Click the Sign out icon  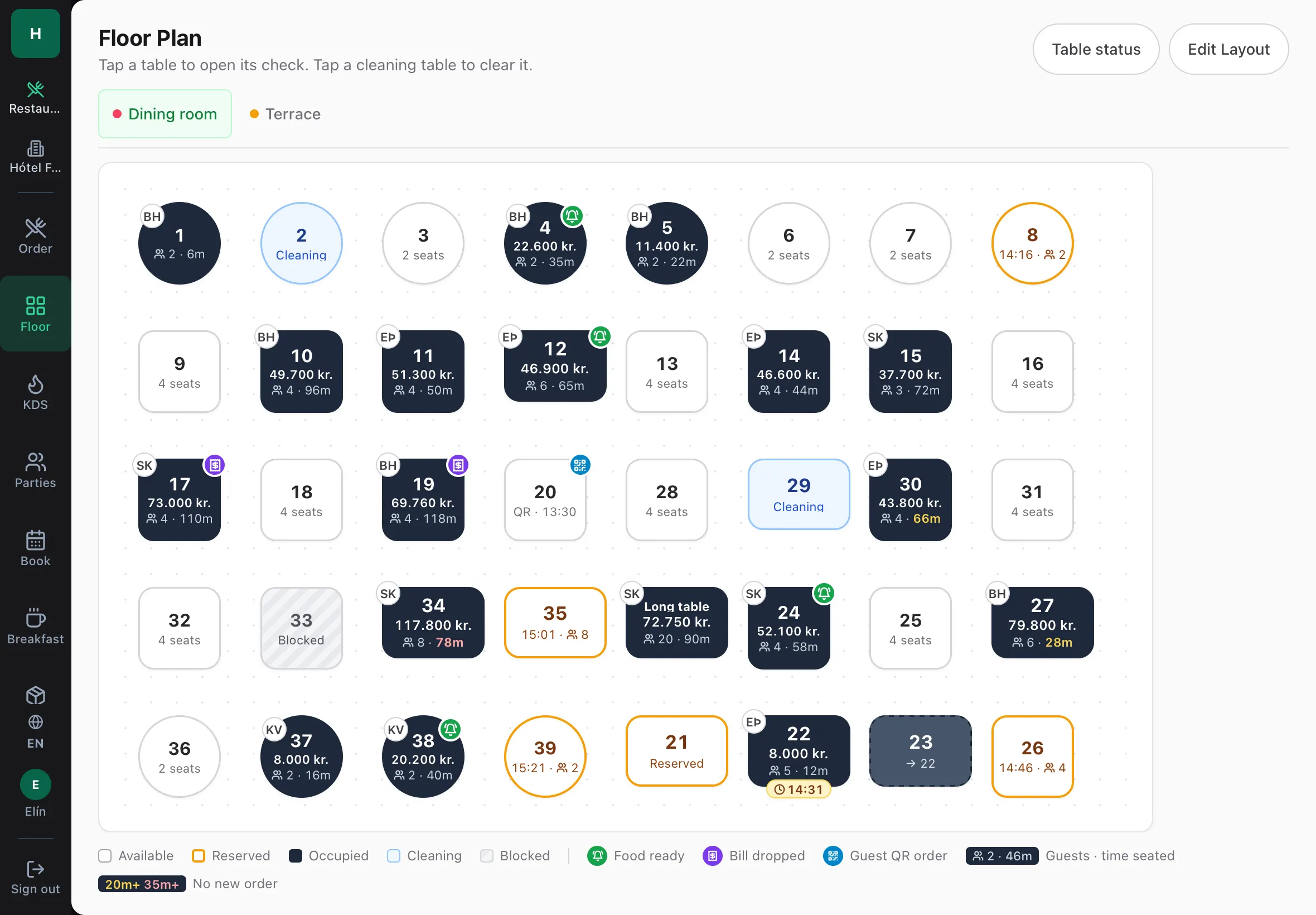tap(35, 869)
